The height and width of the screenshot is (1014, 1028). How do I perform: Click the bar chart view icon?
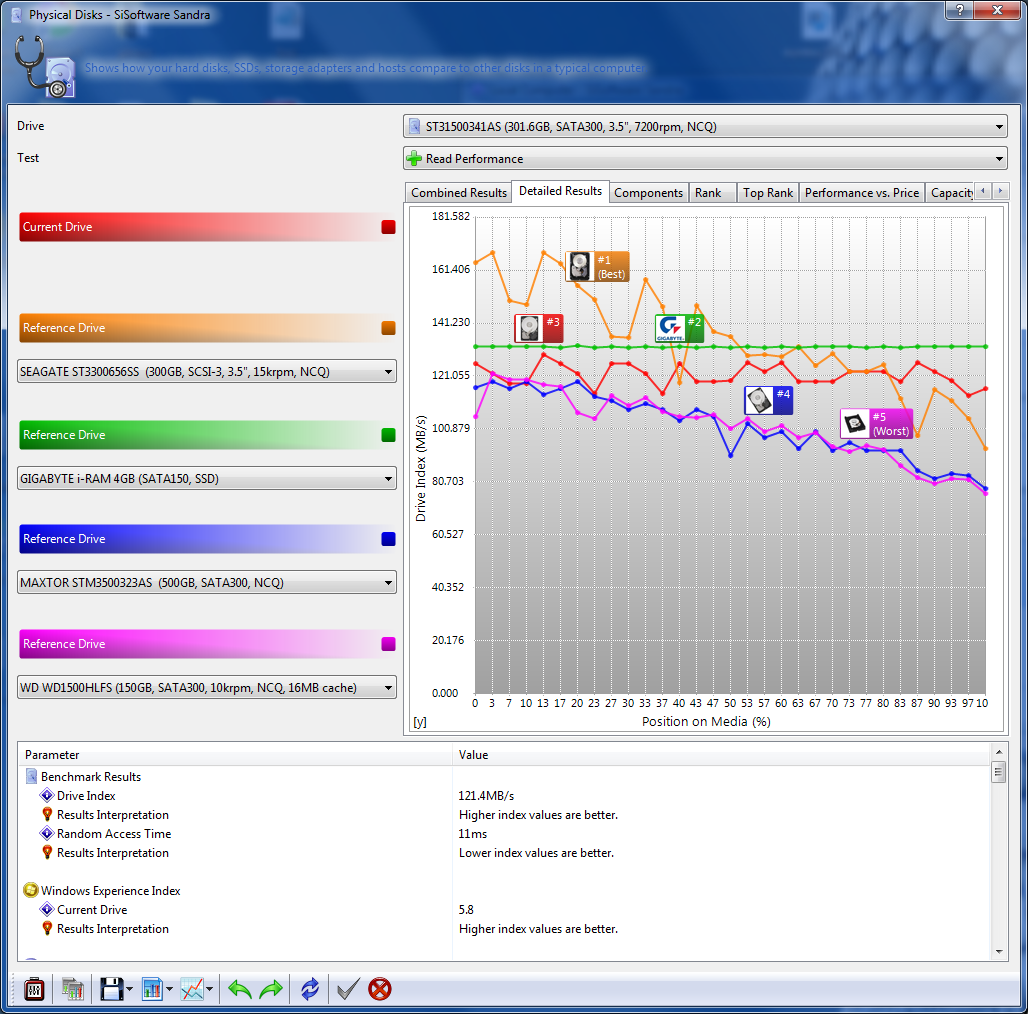point(152,989)
